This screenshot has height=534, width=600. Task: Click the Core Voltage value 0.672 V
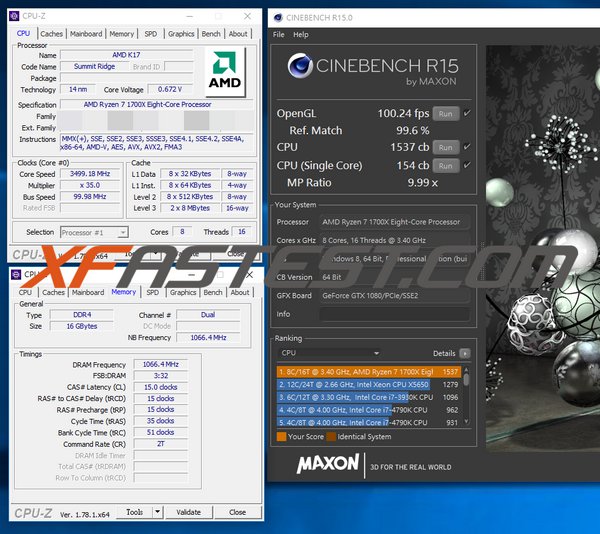170,89
